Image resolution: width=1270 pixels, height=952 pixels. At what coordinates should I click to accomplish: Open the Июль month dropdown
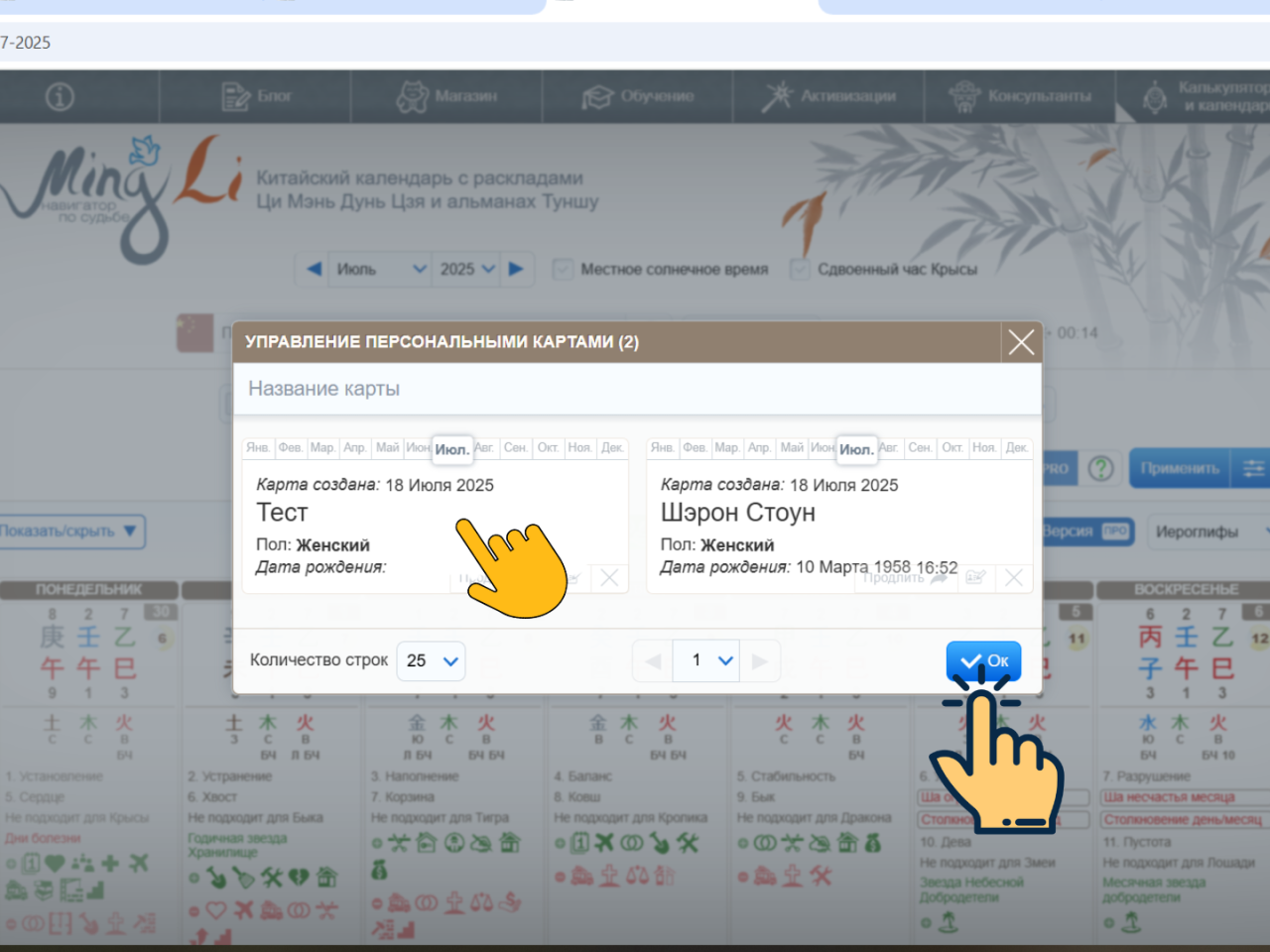(381, 269)
